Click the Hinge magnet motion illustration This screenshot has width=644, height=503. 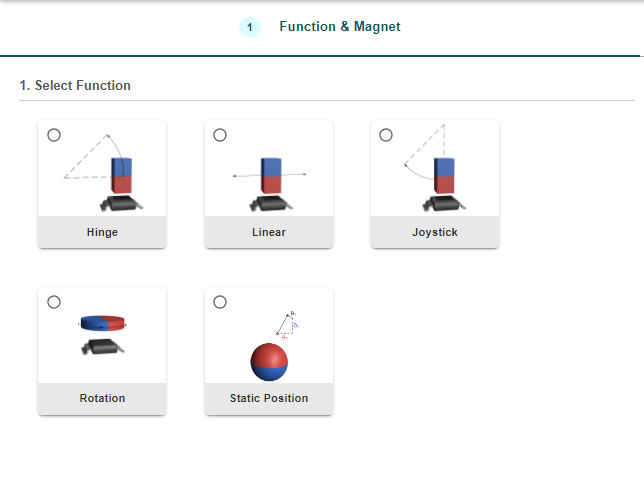coord(103,172)
